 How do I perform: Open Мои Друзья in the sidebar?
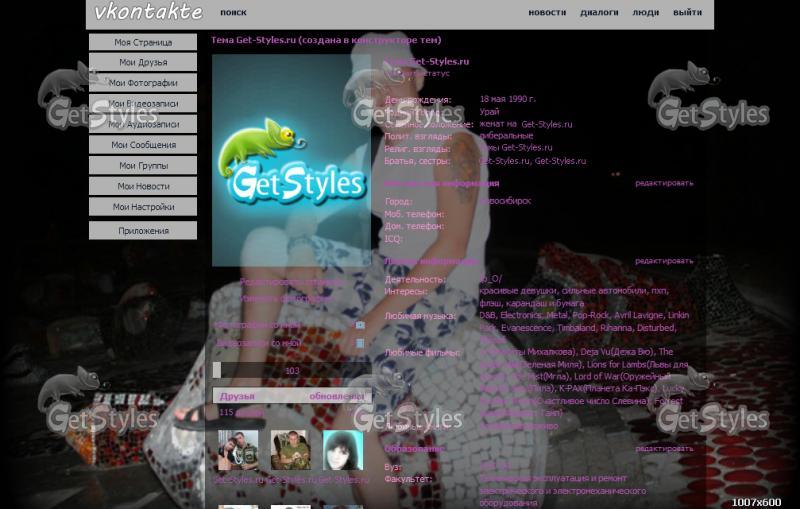tap(143, 62)
